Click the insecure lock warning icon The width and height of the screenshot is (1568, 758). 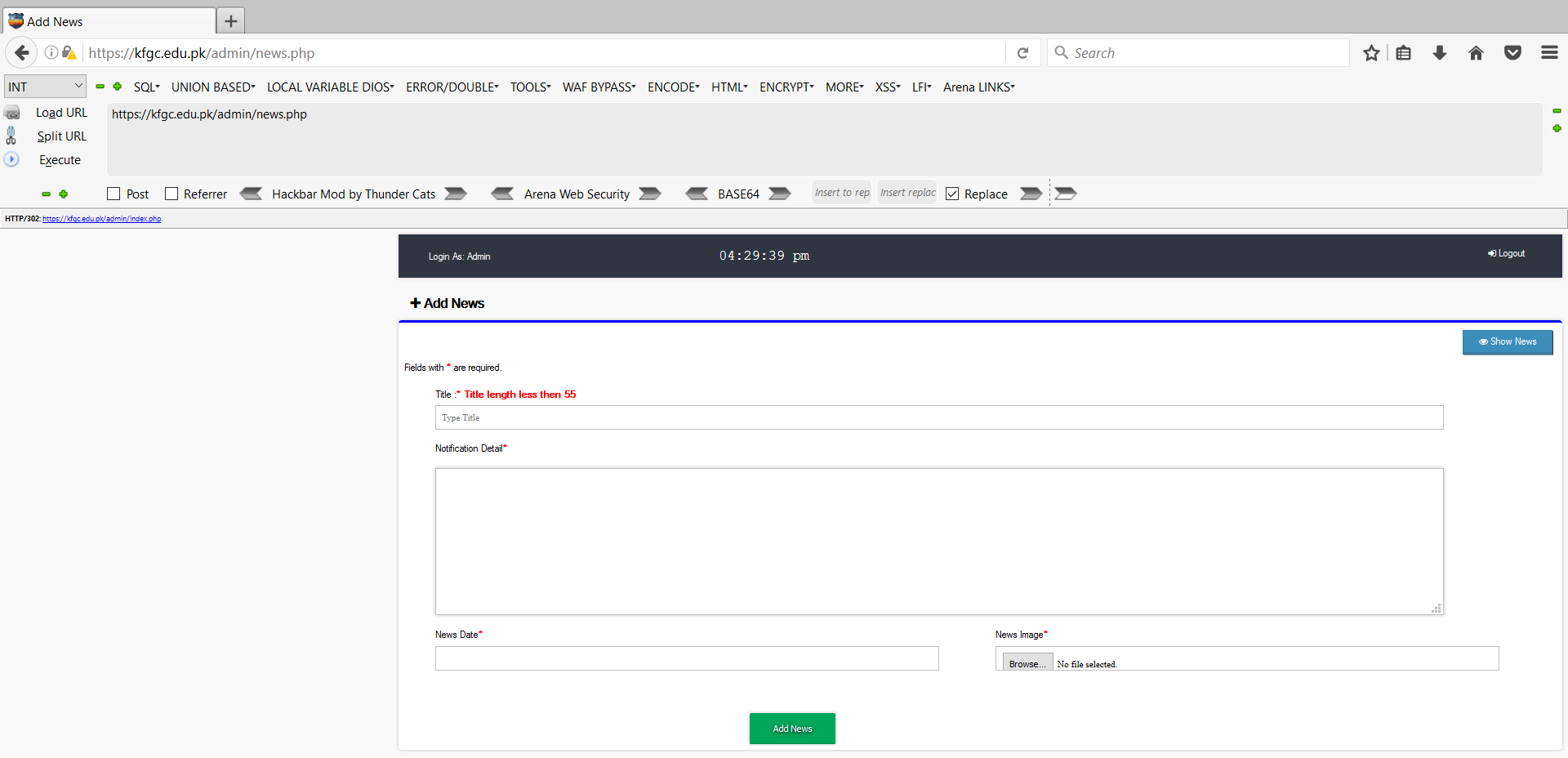pyautogui.click(x=69, y=53)
